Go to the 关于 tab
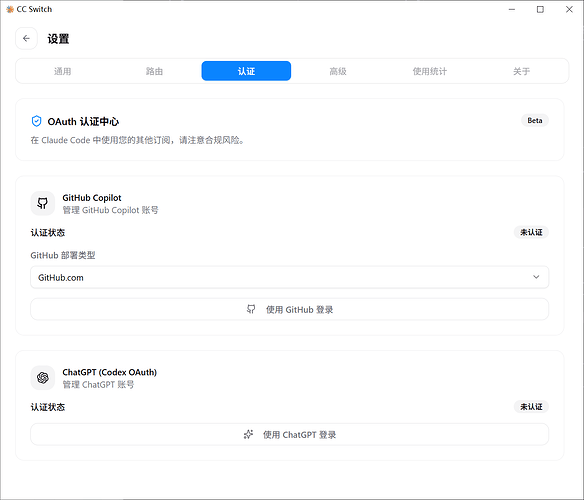The image size is (584, 500). click(x=521, y=71)
